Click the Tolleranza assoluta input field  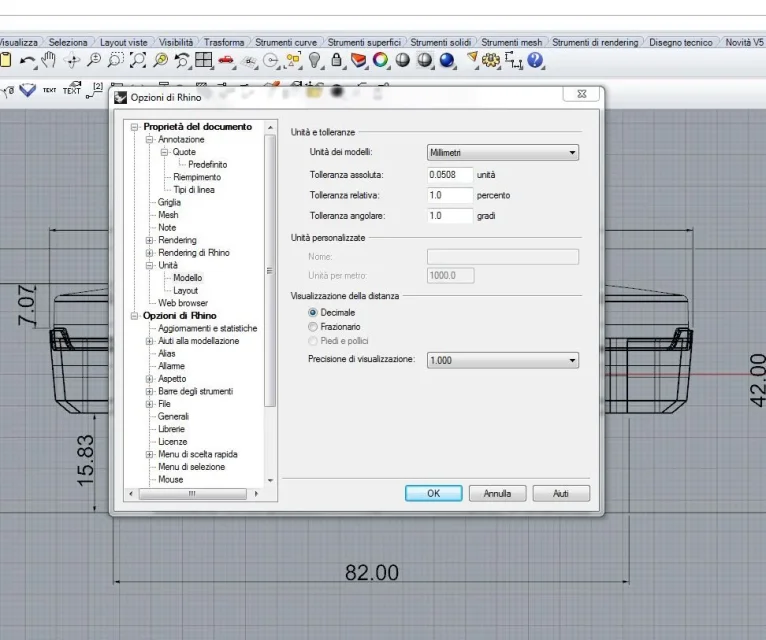click(x=449, y=174)
